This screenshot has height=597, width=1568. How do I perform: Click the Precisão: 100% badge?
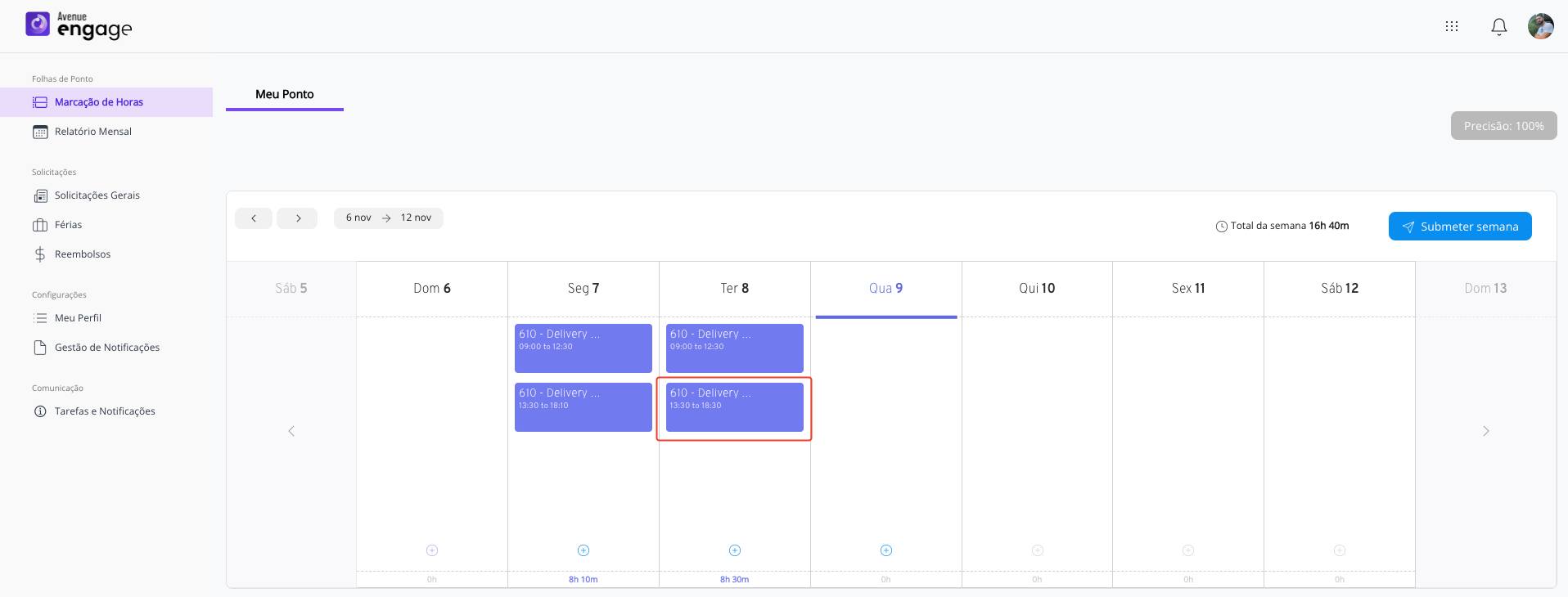(x=1504, y=126)
